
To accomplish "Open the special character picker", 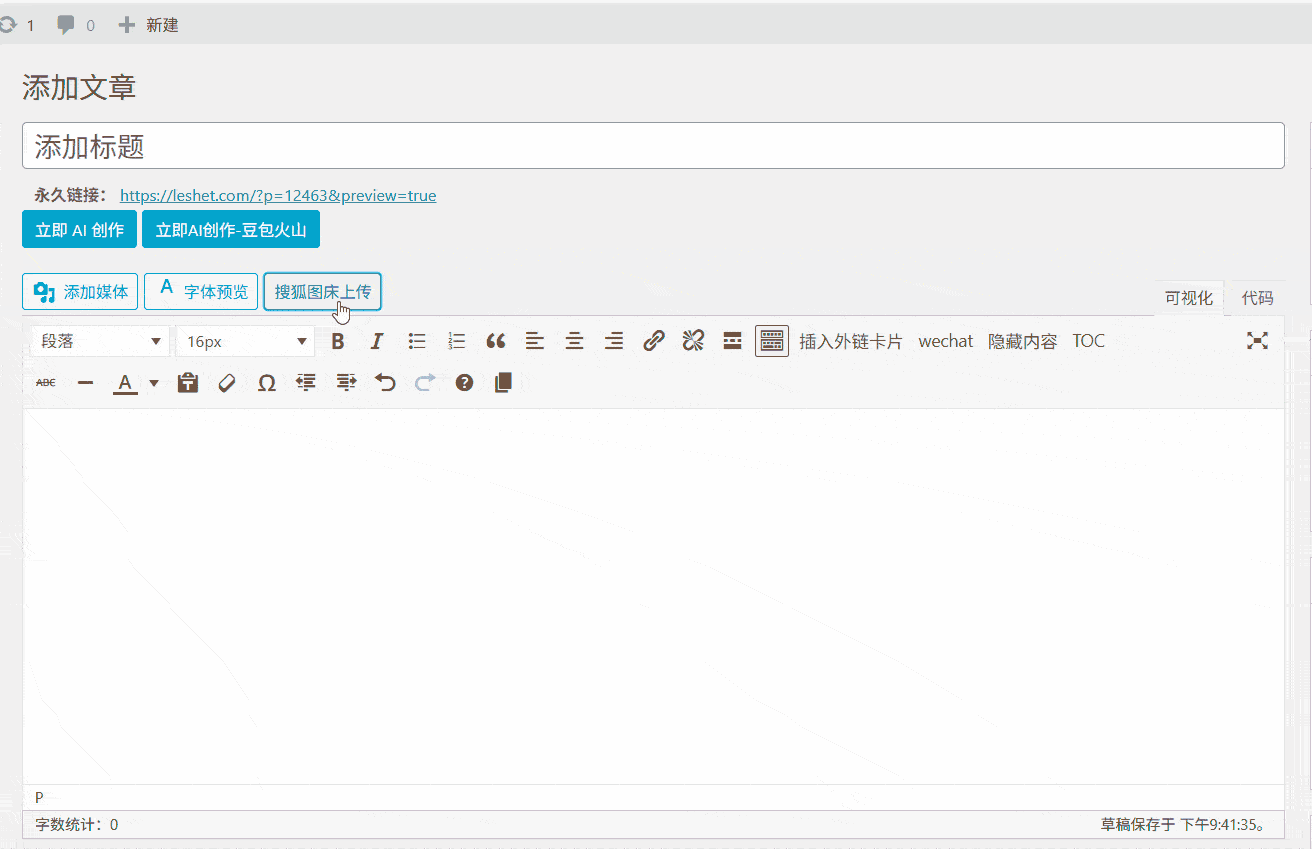I will 266,382.
